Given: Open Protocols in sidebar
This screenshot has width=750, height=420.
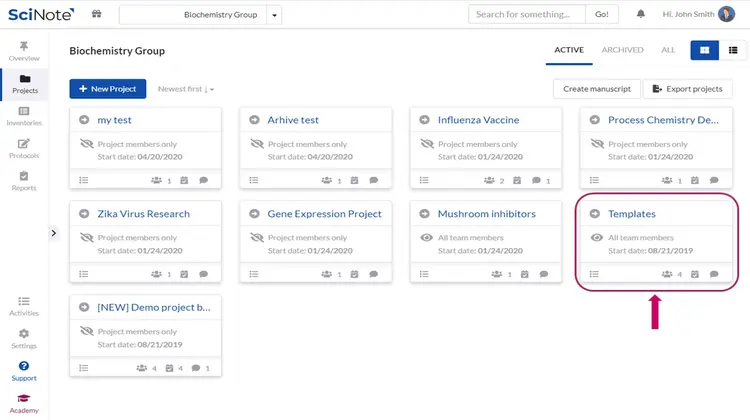Looking at the screenshot, I should (x=24, y=149).
